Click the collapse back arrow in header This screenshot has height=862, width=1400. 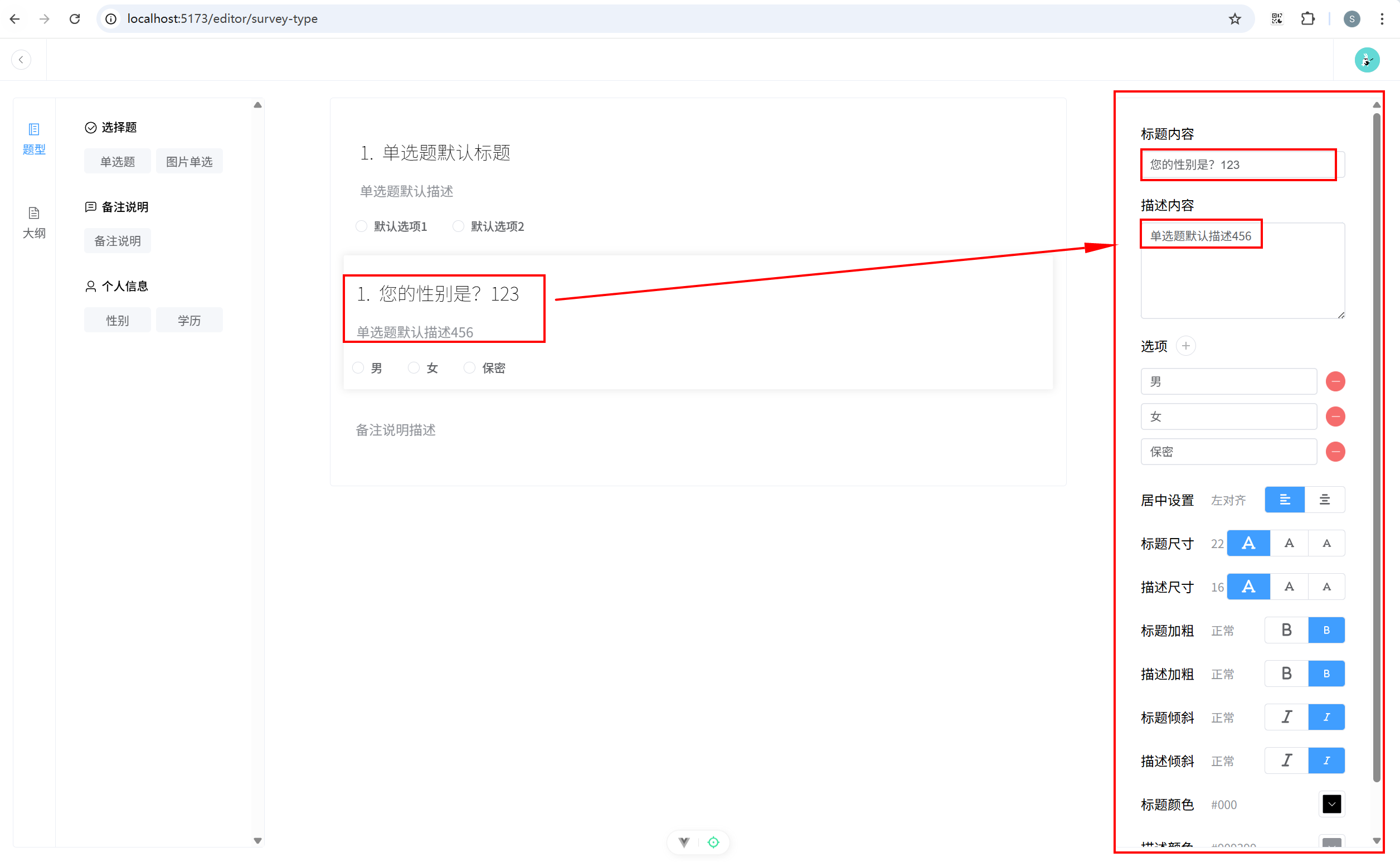21,59
